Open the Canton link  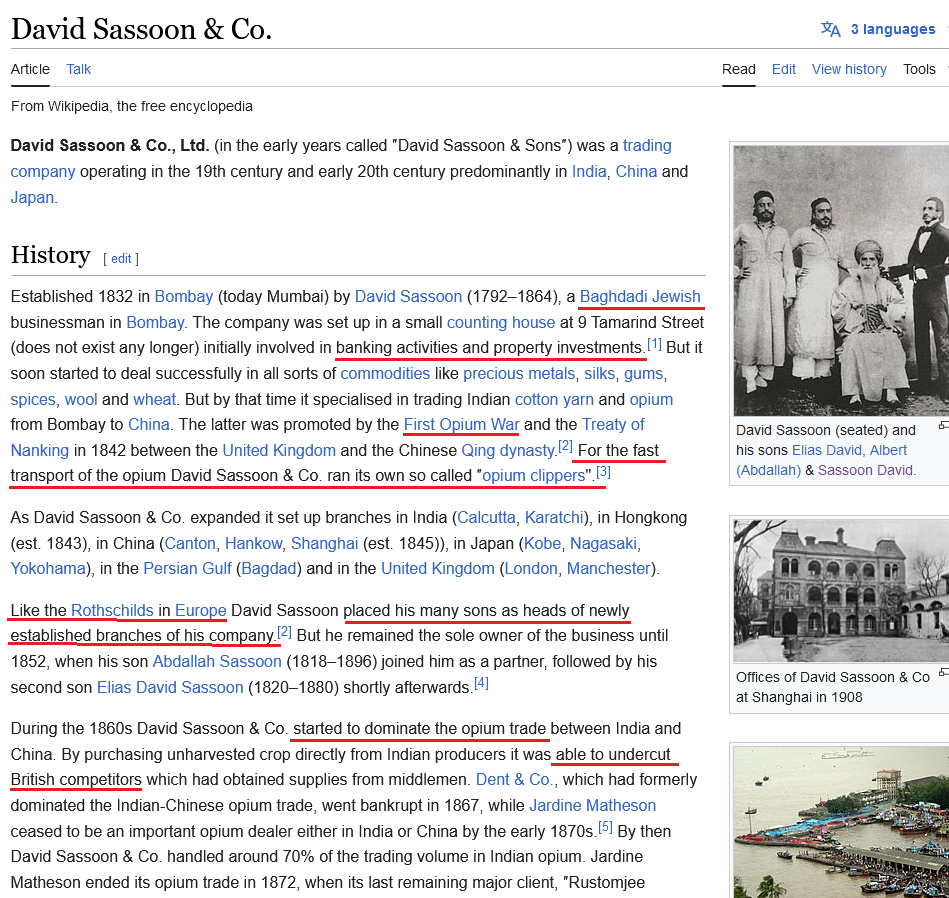tap(190, 544)
